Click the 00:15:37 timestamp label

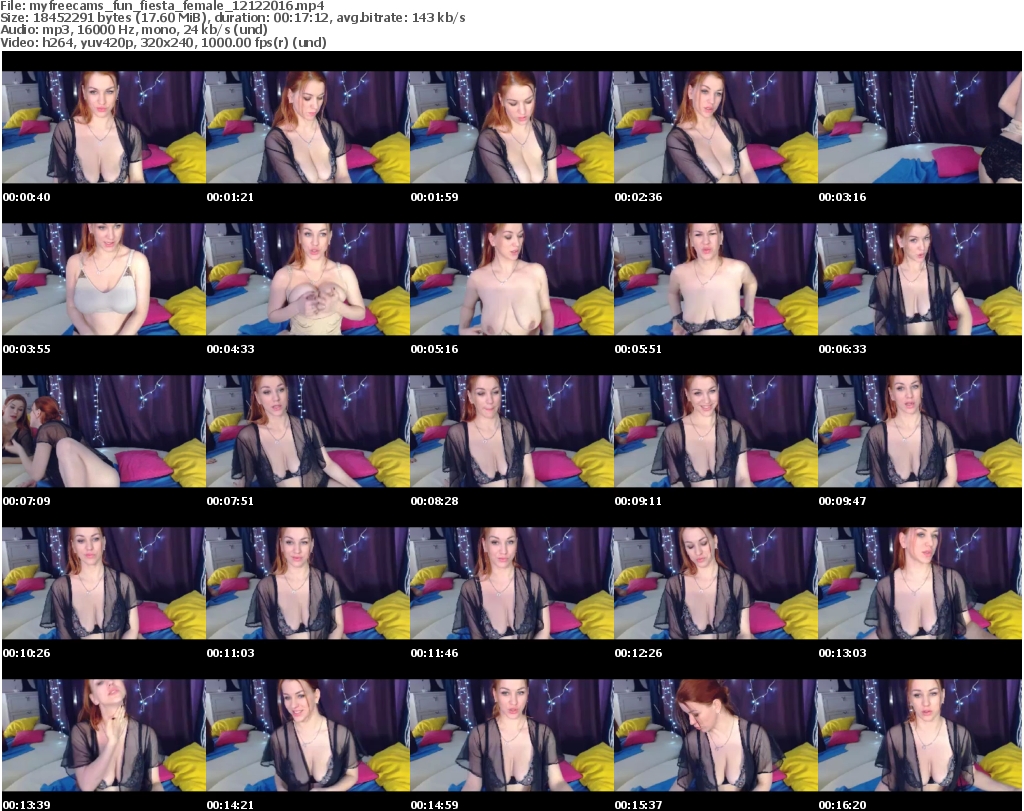[x=638, y=805]
